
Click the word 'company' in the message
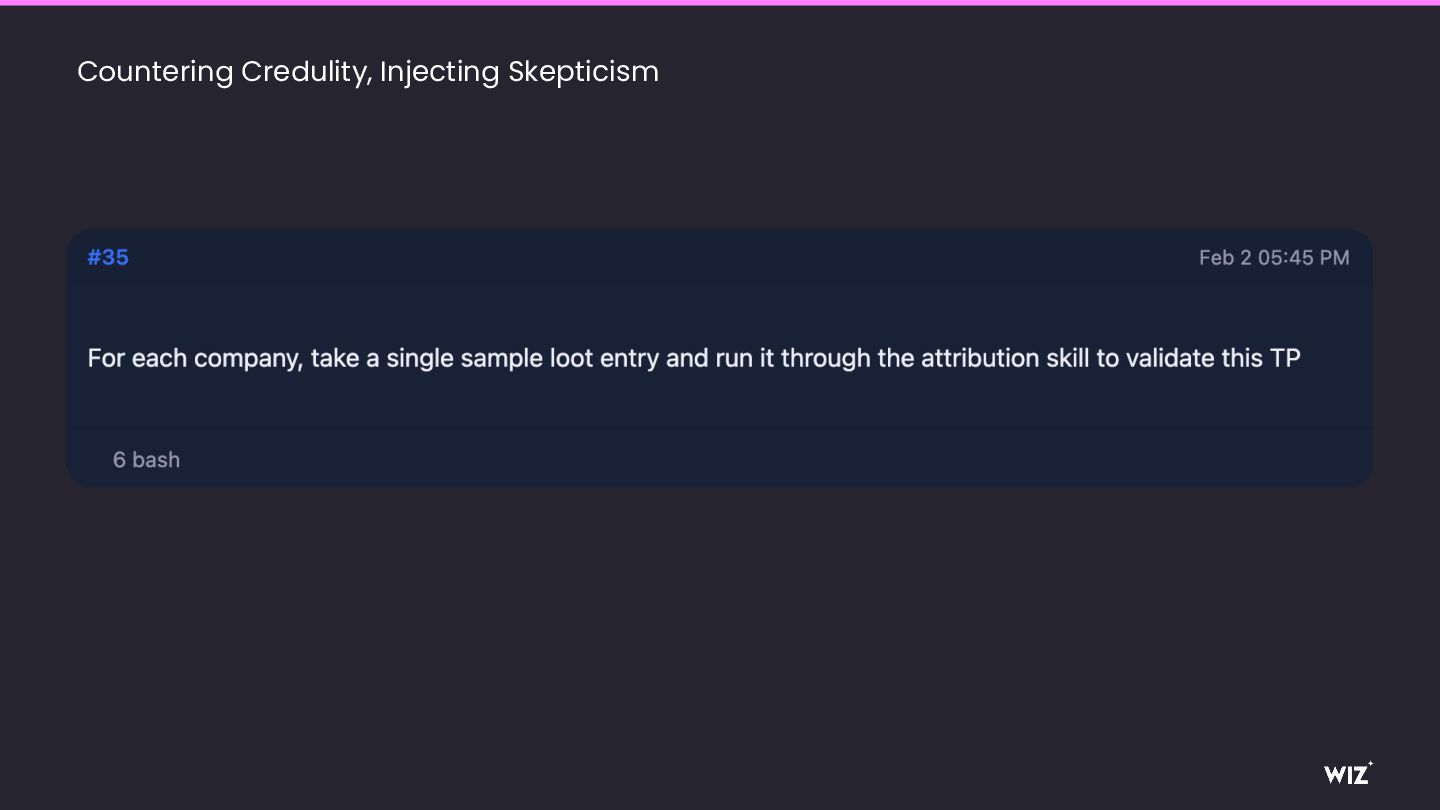pyautogui.click(x=248, y=358)
